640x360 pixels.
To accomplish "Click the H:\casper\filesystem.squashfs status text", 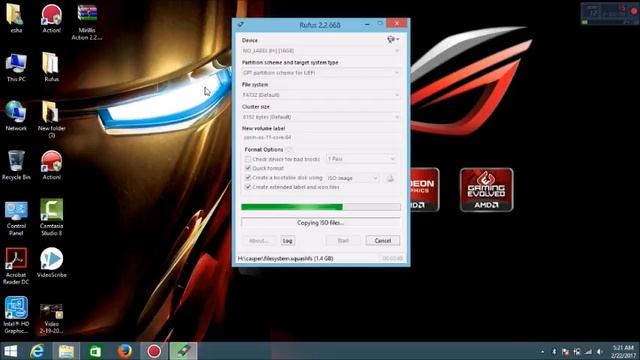I will pos(285,258).
